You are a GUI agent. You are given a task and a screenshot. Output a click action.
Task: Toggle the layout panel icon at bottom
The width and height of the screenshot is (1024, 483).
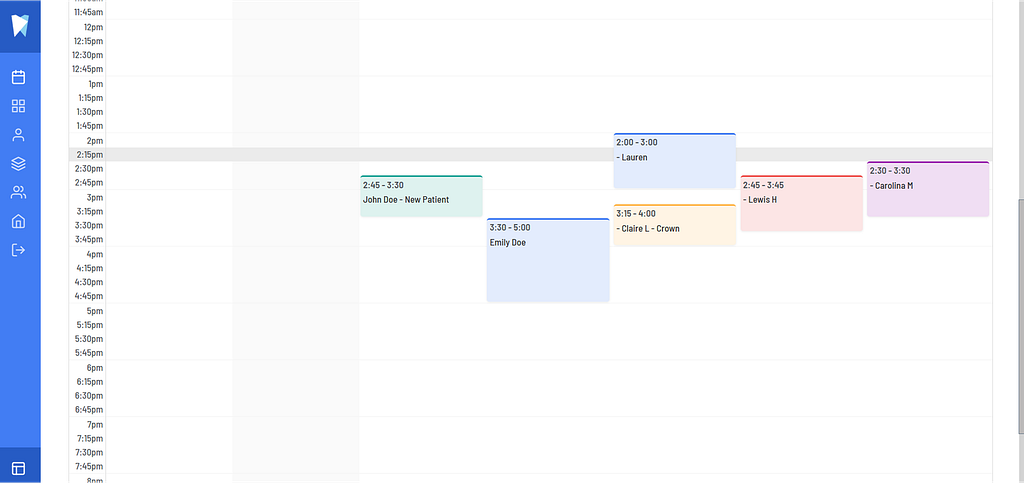tap(18, 469)
